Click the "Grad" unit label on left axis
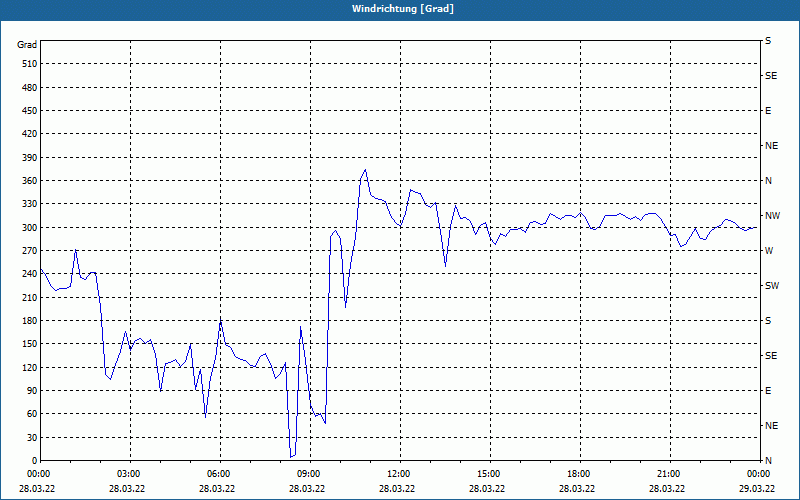Screen dimensions: 800x500 tap(27, 45)
